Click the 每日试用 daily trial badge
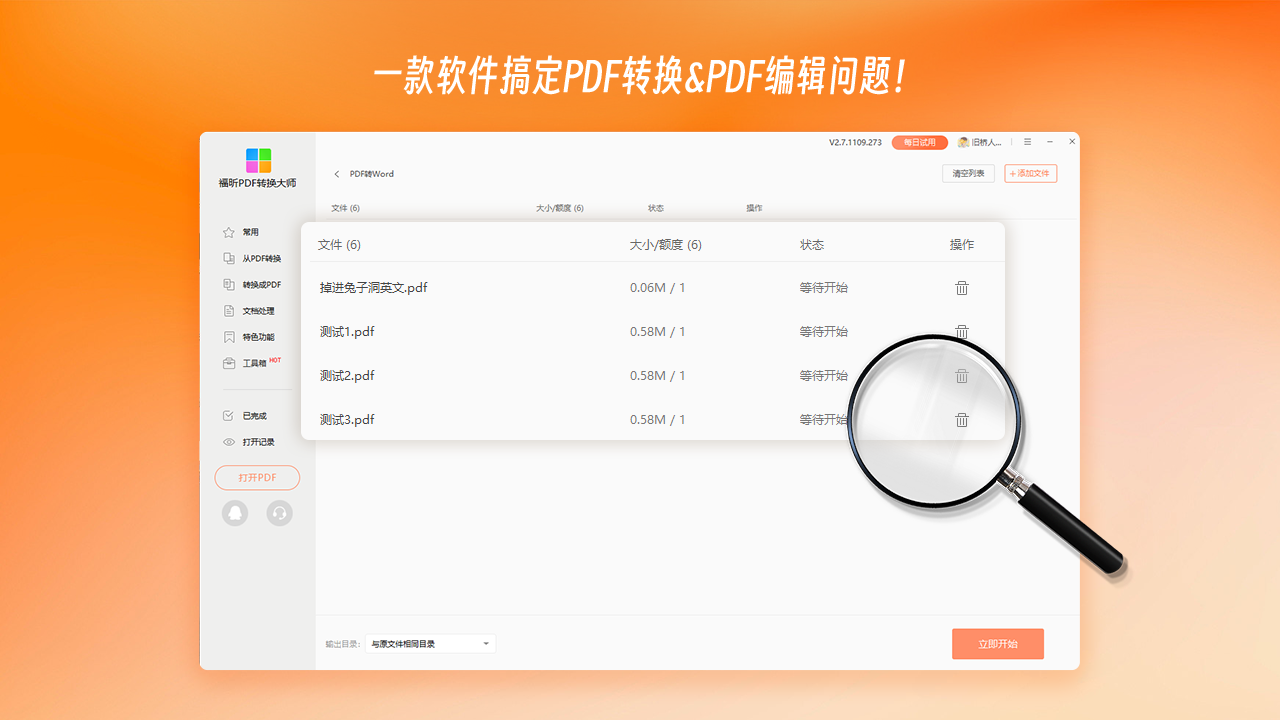This screenshot has width=1280, height=720. (x=917, y=142)
